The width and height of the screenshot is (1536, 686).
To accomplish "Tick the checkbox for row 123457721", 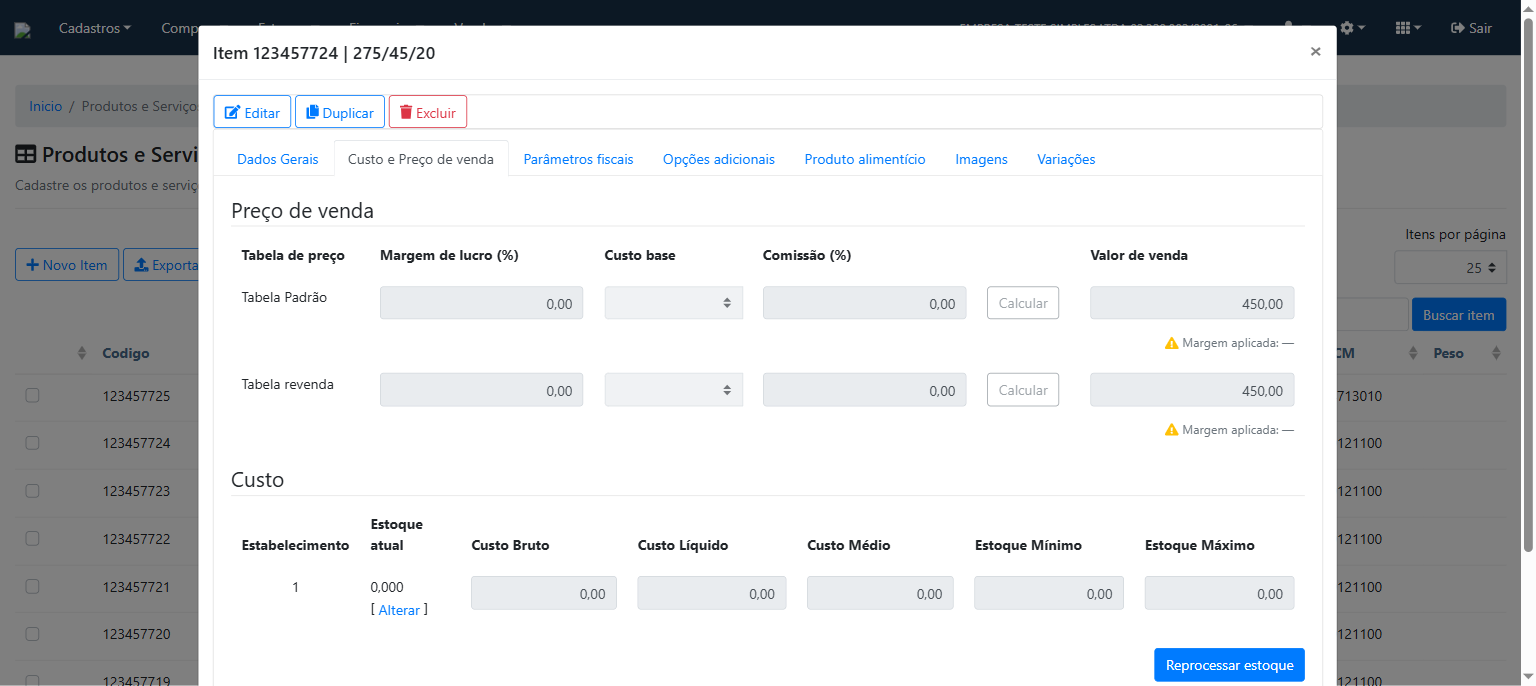I will point(32,586).
